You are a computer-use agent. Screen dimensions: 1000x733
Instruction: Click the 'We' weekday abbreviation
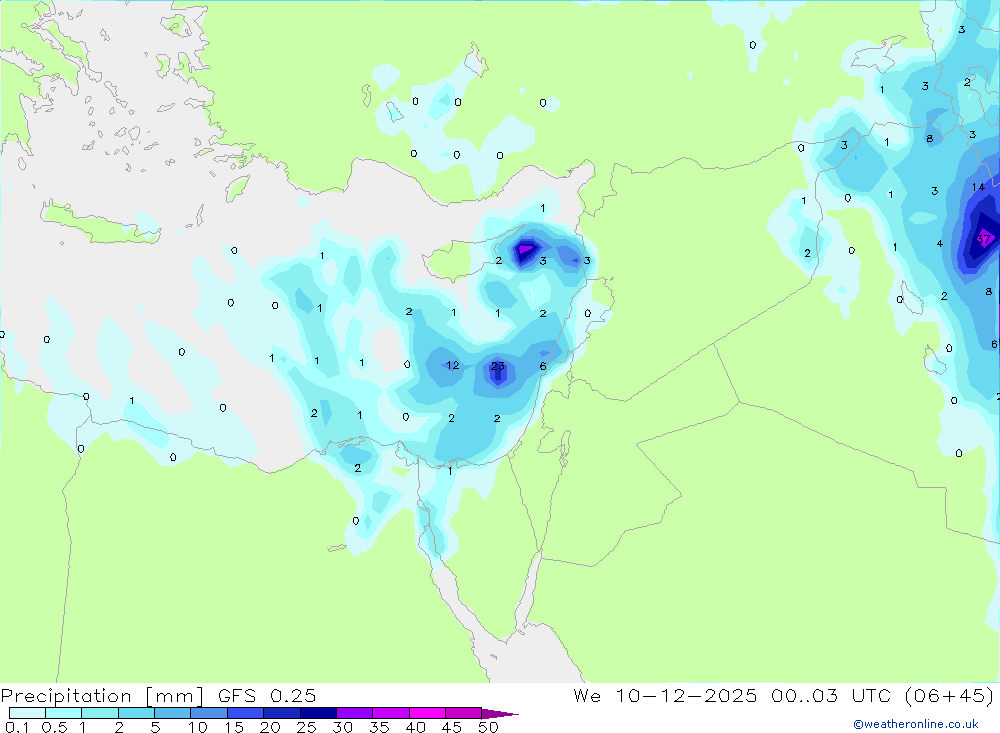[587, 695]
